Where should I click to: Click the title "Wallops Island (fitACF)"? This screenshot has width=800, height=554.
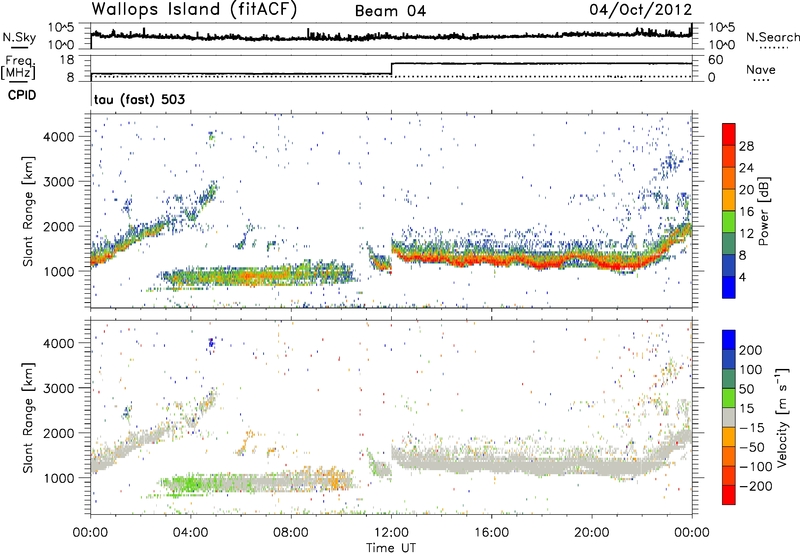point(194,10)
